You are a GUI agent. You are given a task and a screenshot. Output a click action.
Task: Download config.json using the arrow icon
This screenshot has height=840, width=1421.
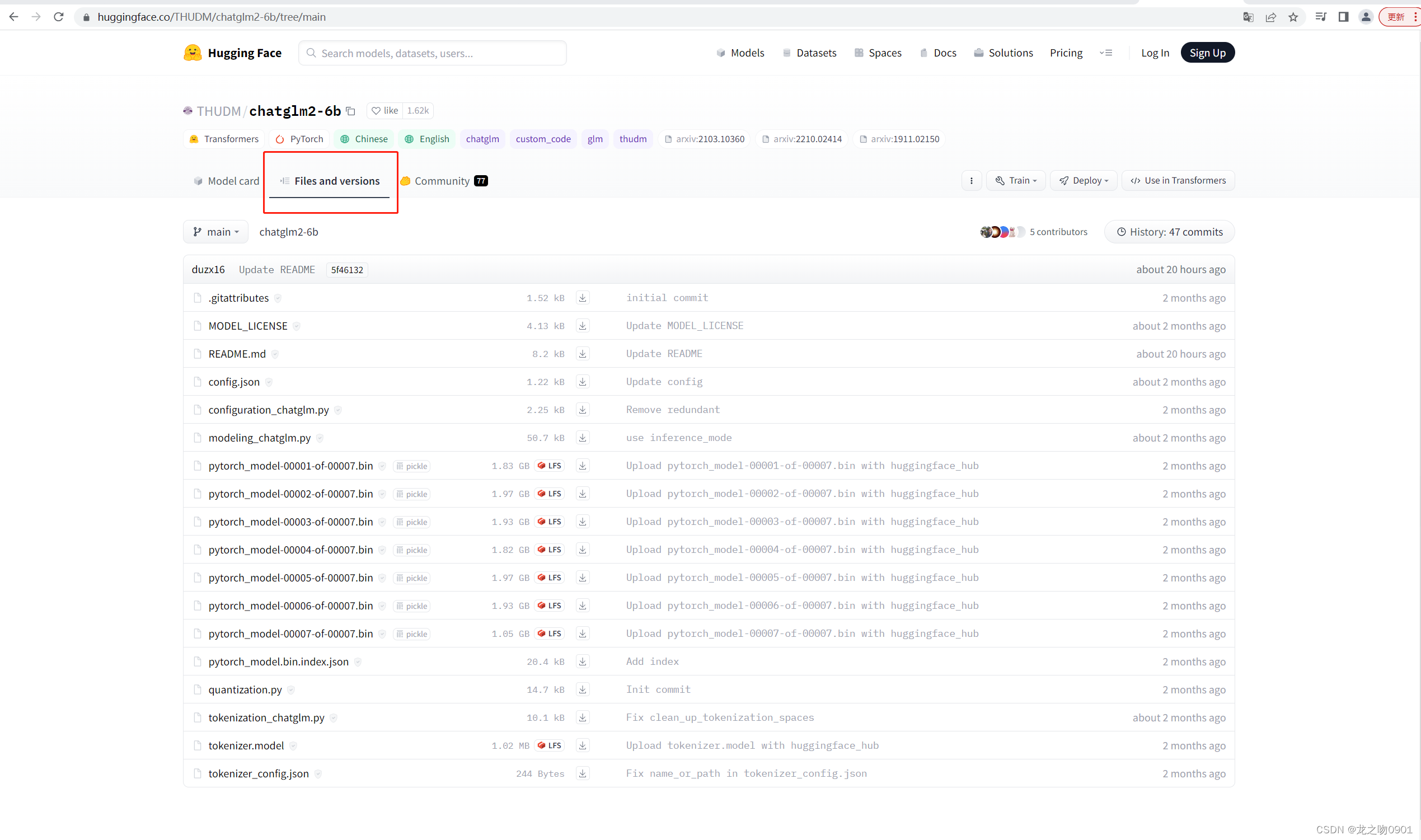(x=582, y=382)
